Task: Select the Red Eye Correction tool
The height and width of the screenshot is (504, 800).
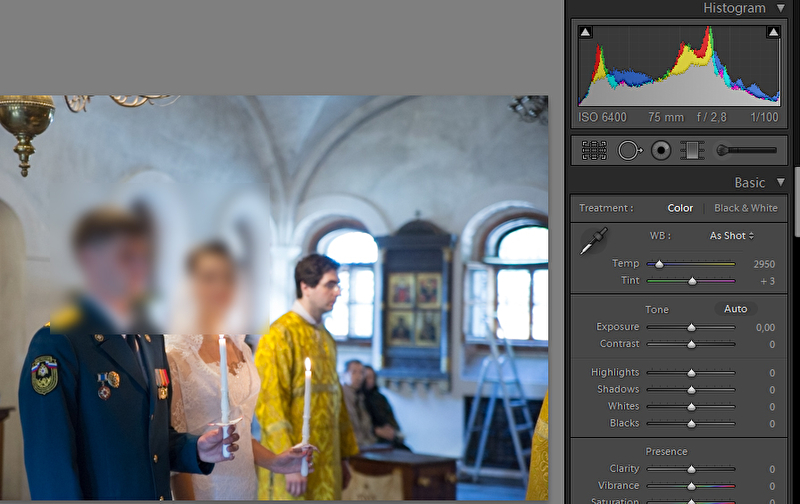Action: 660,150
